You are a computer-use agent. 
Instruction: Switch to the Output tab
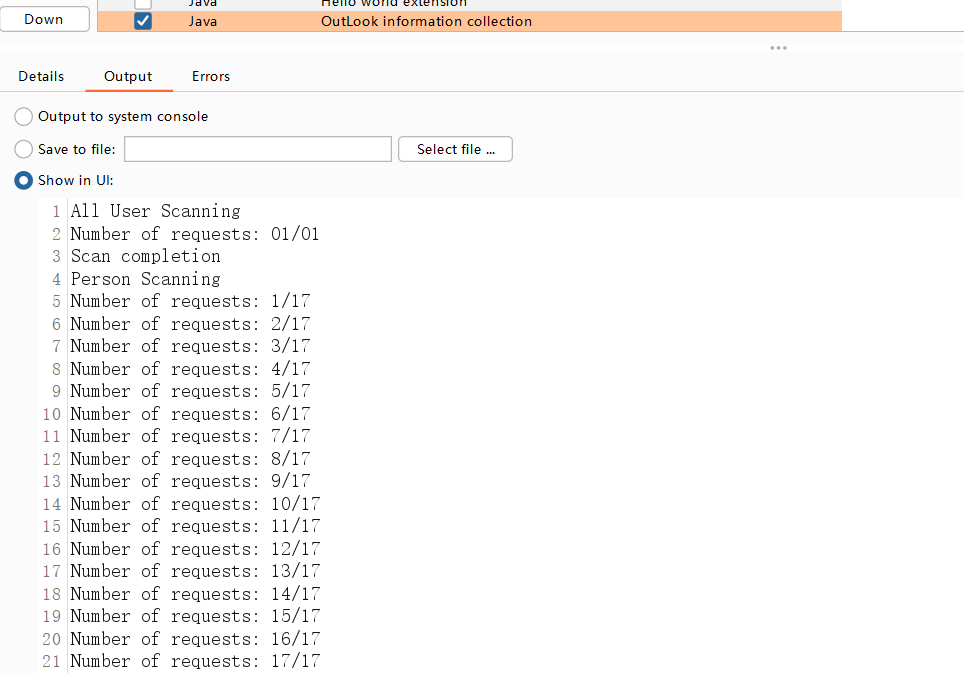pyautogui.click(x=128, y=76)
